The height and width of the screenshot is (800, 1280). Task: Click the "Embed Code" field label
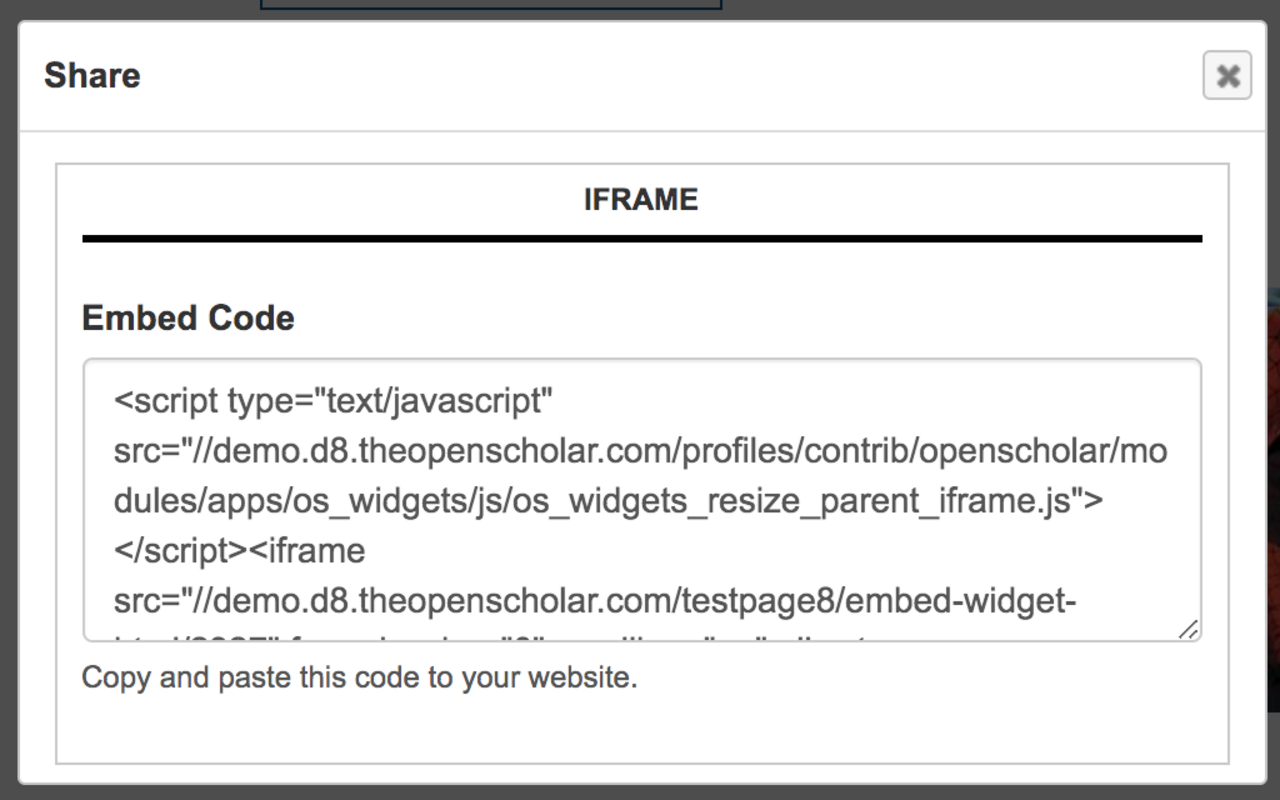[x=188, y=318]
